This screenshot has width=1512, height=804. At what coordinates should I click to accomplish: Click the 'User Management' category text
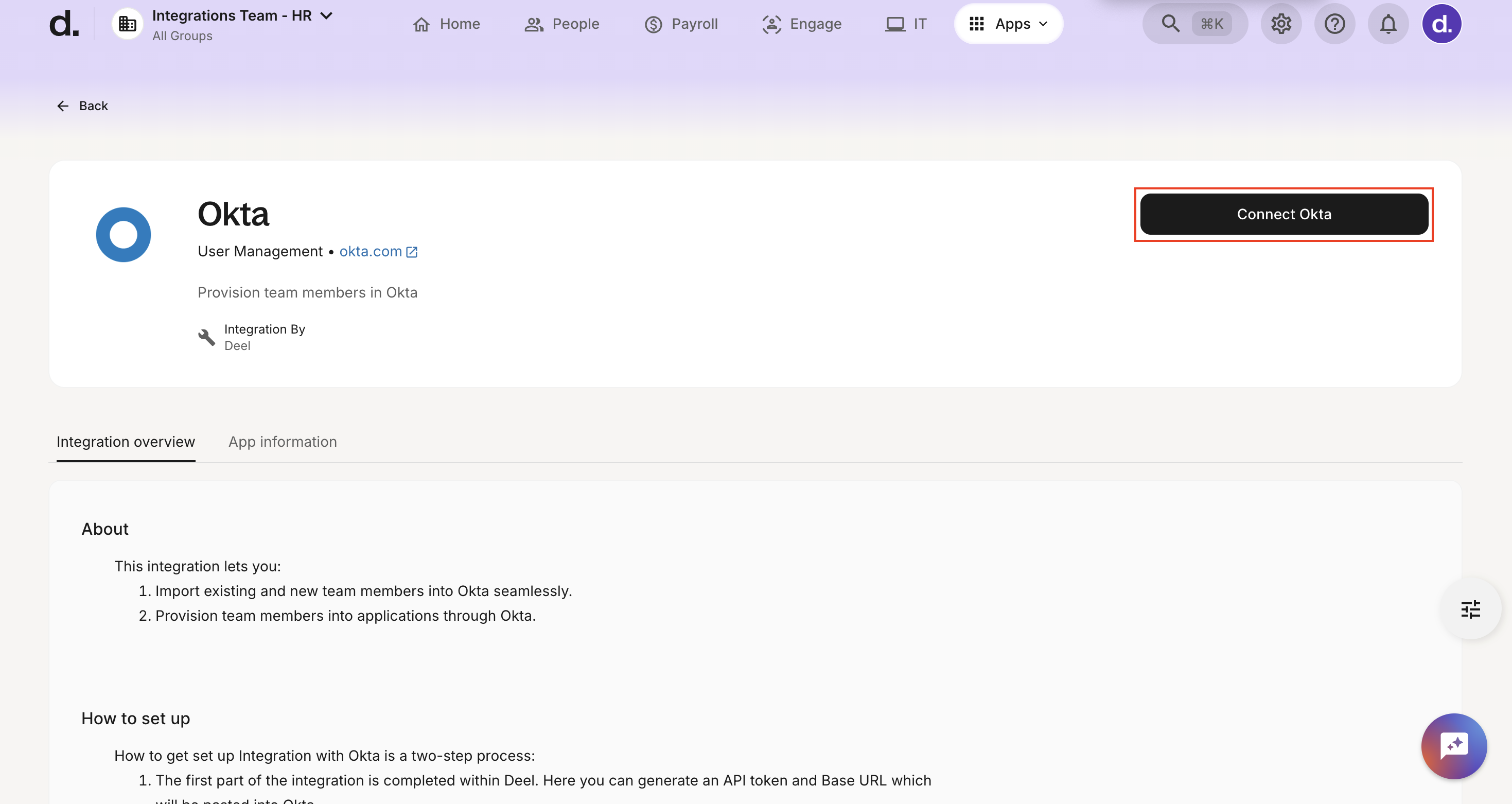(x=260, y=251)
